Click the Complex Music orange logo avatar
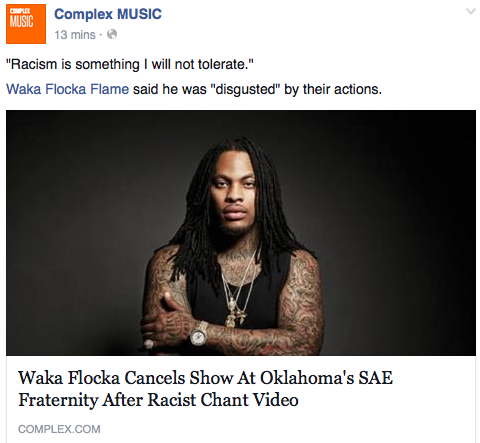The image size is (480, 443). 26,24
